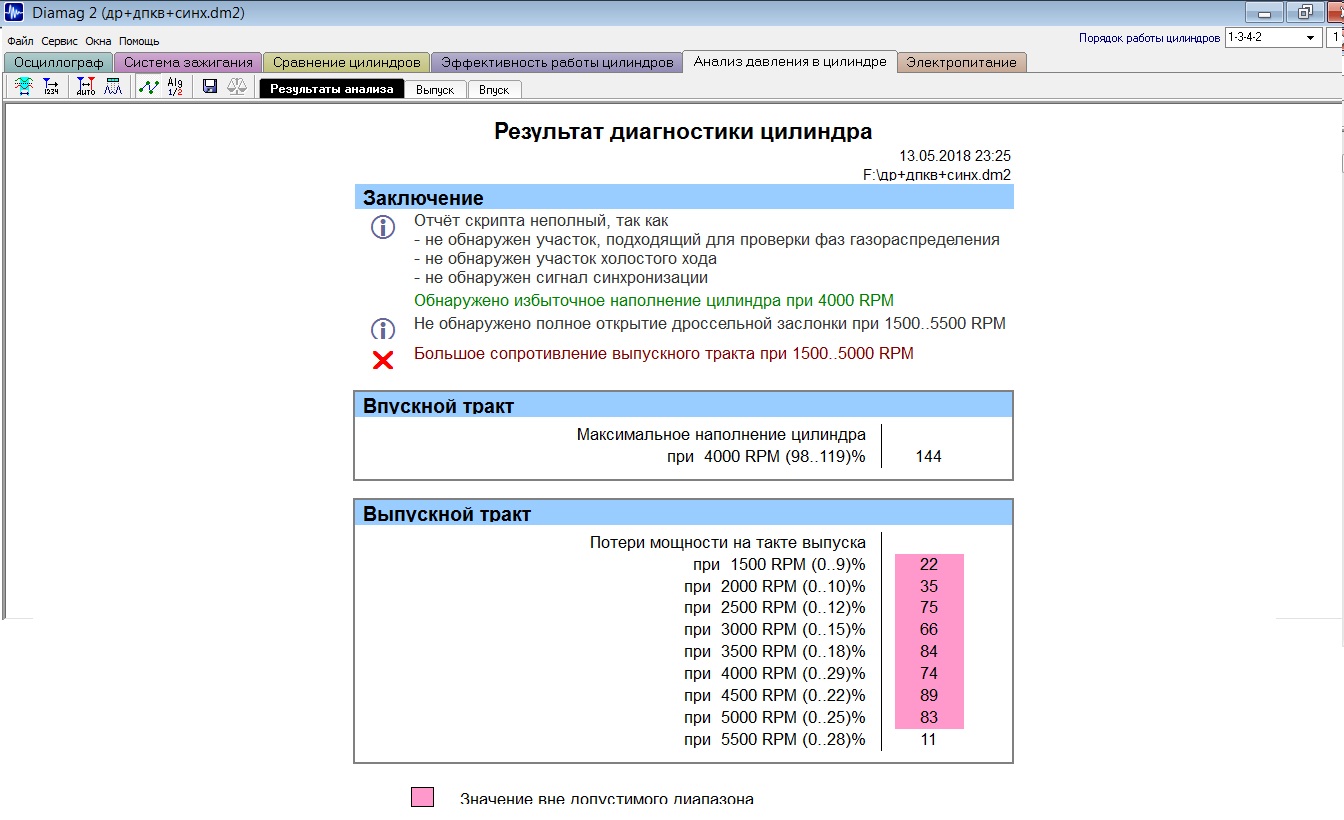The width and height of the screenshot is (1344, 820).
Task: Click the max cylinder filling value 144
Action: (929, 457)
